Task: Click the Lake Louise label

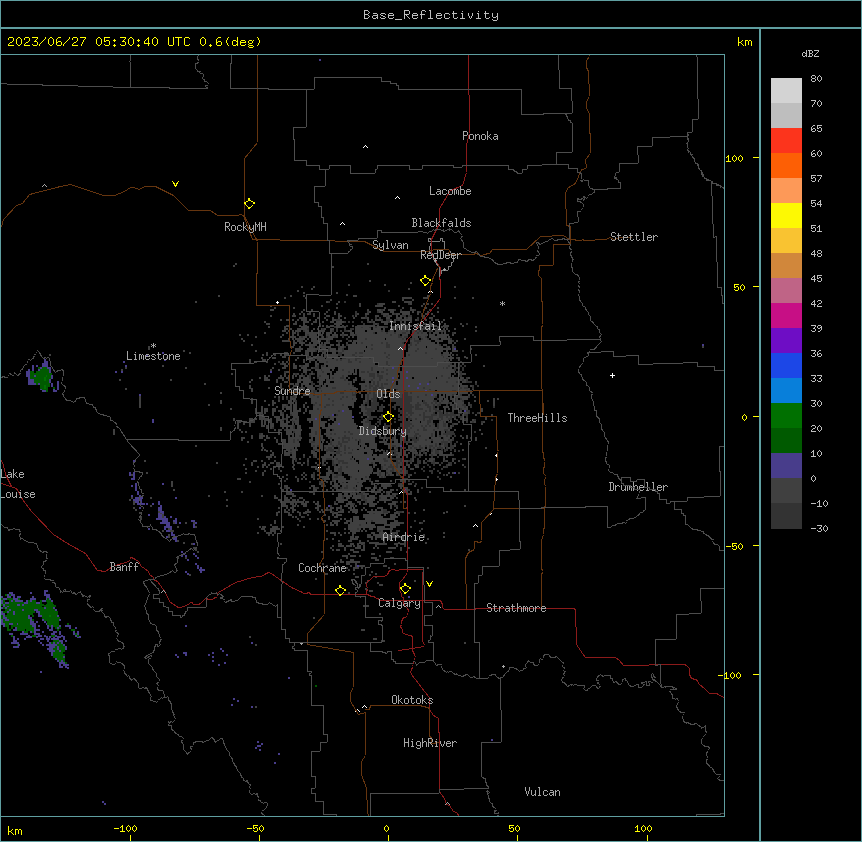Action: 17,484
